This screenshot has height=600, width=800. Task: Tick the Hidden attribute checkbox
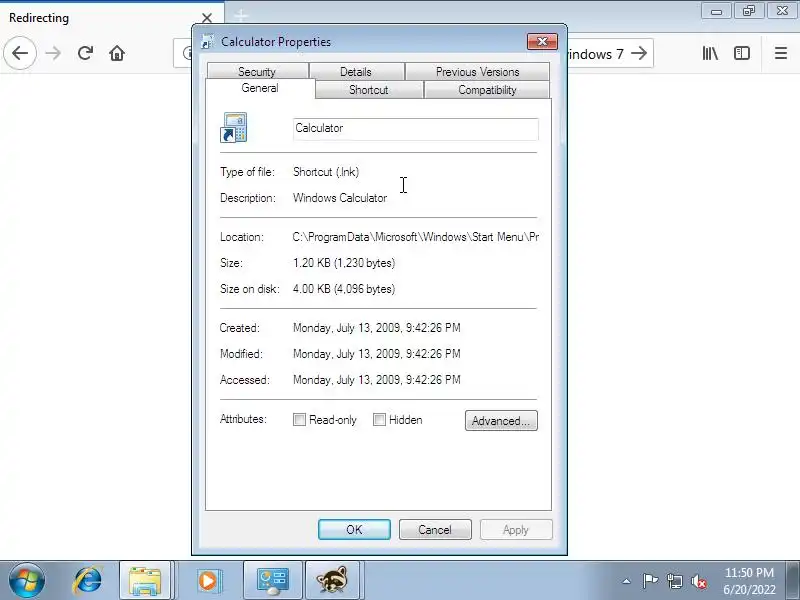(x=379, y=419)
